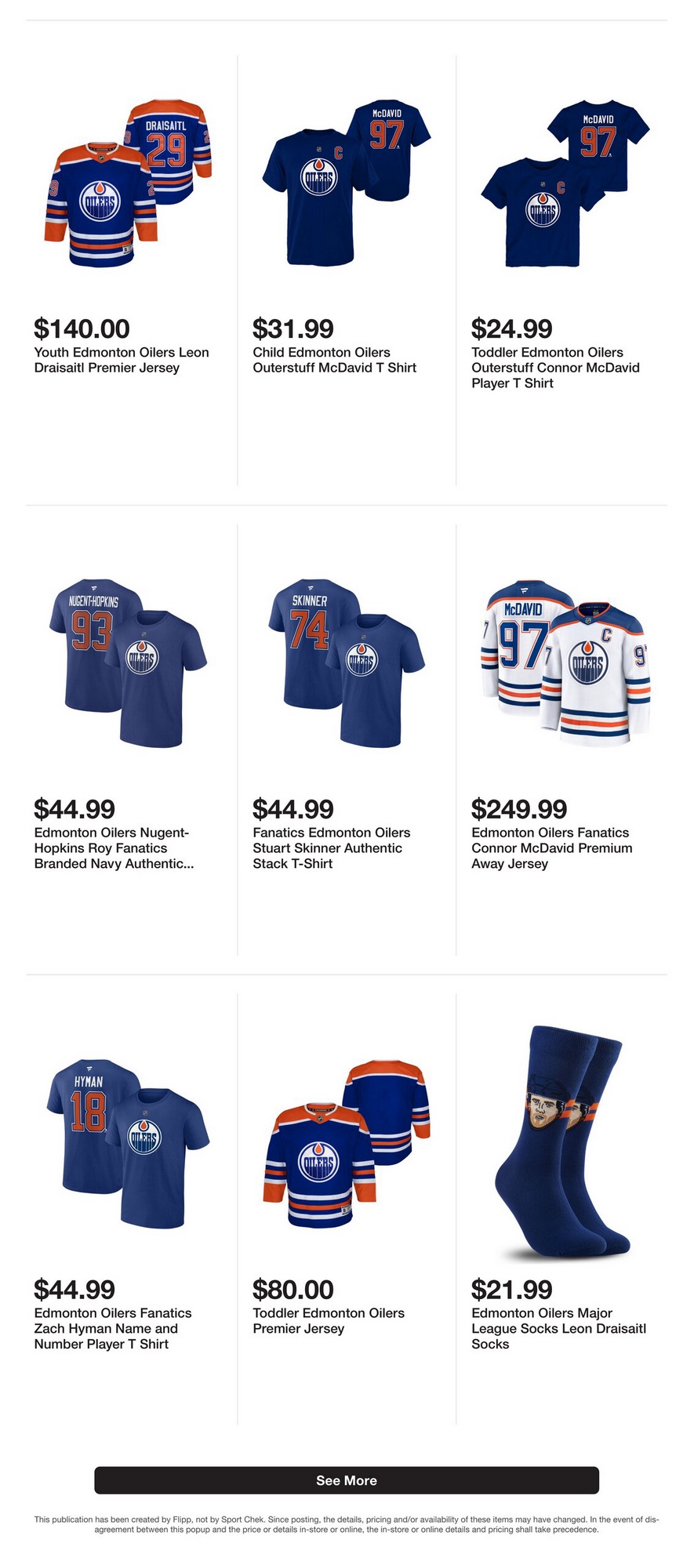
Task: Open the Draisaitl Premier Jersey product image
Action: tap(128, 183)
